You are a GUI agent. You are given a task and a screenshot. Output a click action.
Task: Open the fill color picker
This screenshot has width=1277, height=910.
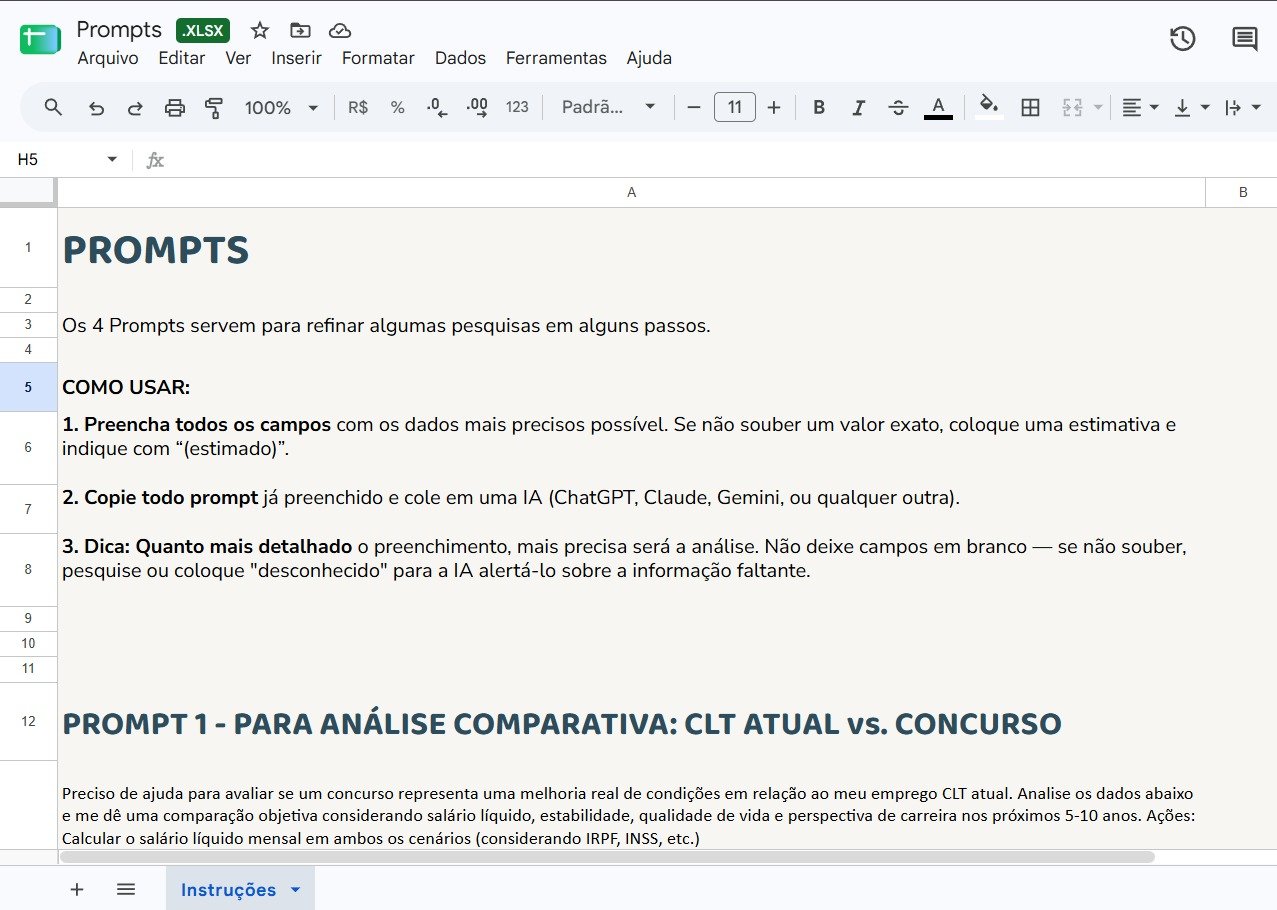[x=989, y=107]
